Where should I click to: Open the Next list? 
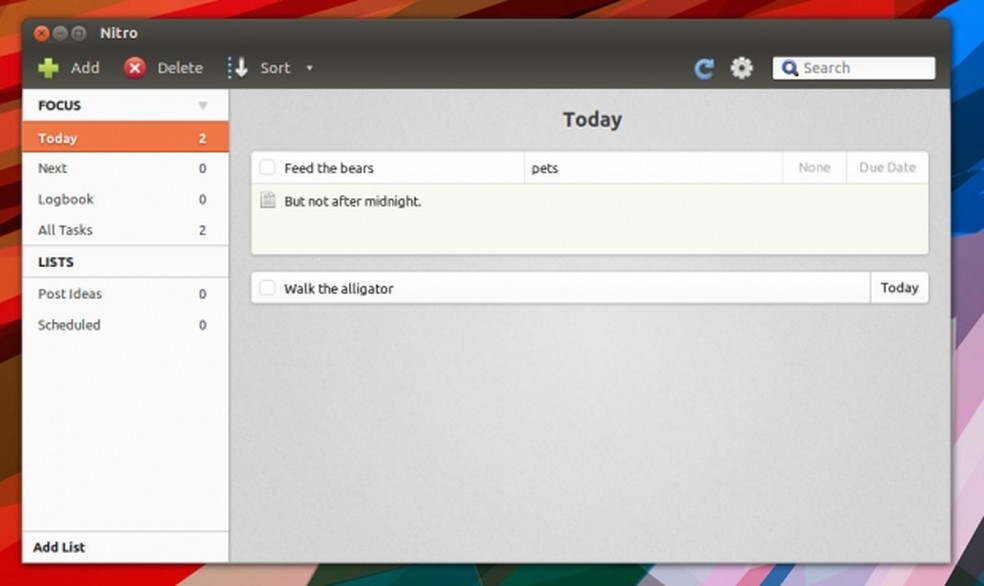pos(126,168)
